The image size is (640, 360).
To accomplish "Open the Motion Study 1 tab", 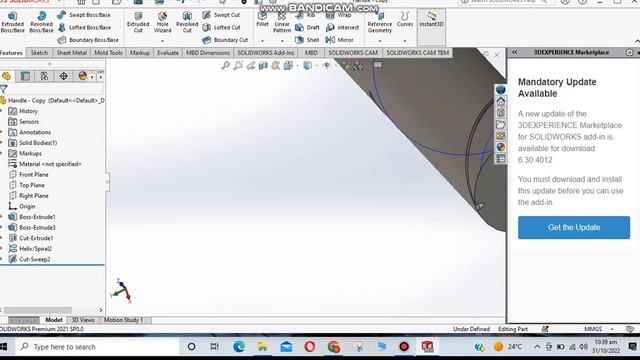I will pos(123,320).
